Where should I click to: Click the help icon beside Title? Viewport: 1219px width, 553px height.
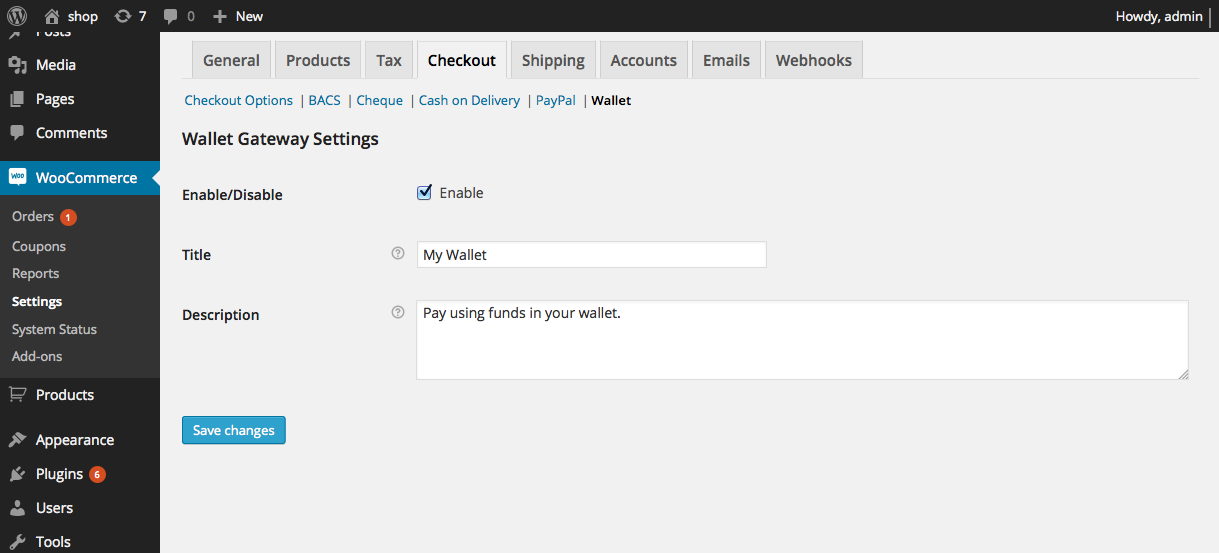(x=398, y=254)
